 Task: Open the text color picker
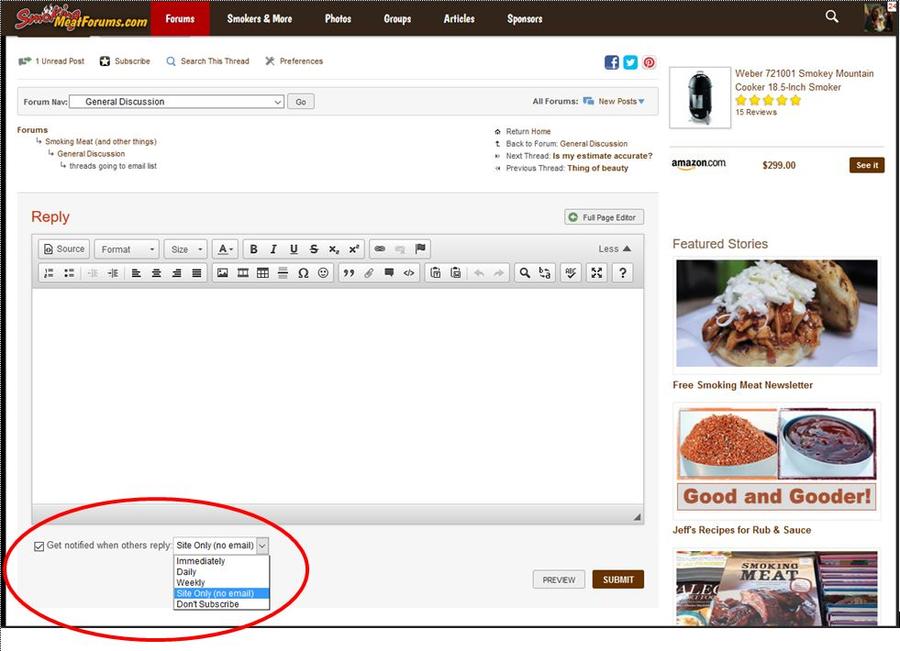pos(226,249)
